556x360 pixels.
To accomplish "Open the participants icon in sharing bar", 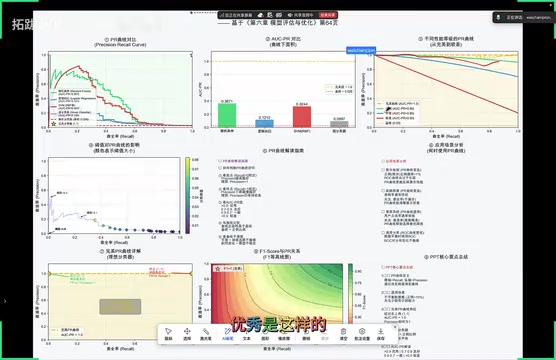I will (270, 15).
